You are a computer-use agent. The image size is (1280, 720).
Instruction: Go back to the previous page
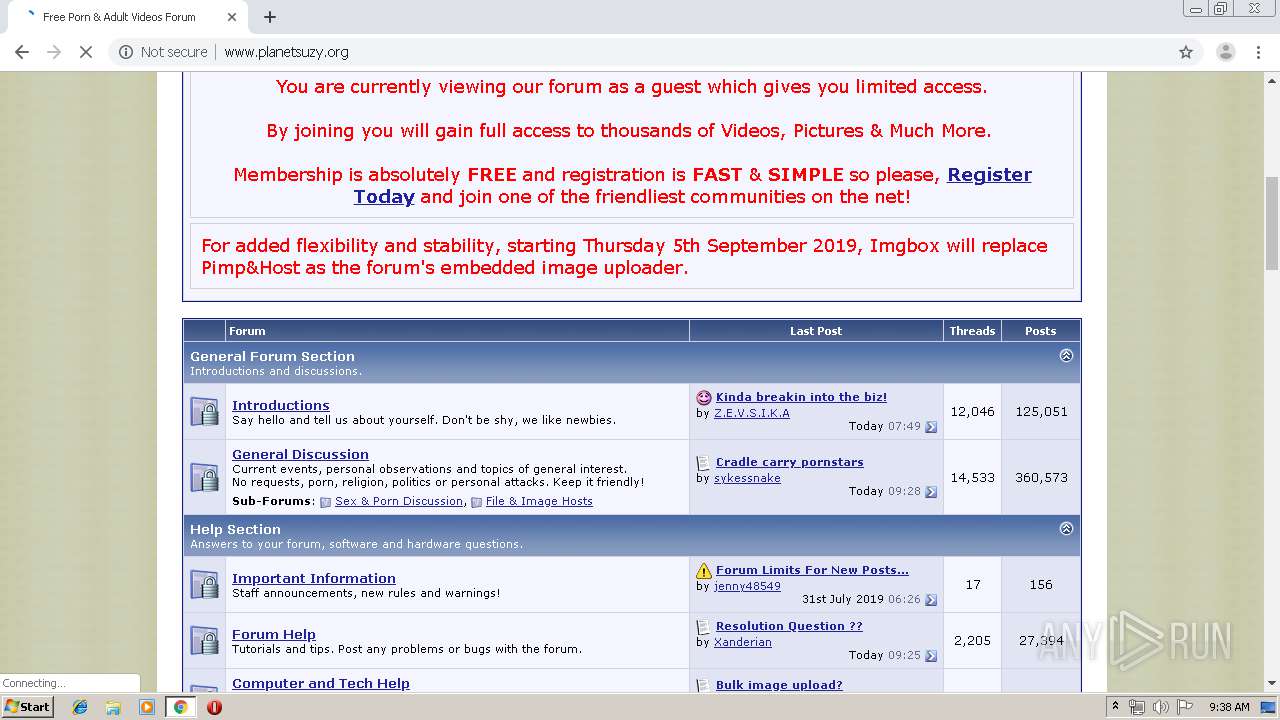[x=22, y=52]
